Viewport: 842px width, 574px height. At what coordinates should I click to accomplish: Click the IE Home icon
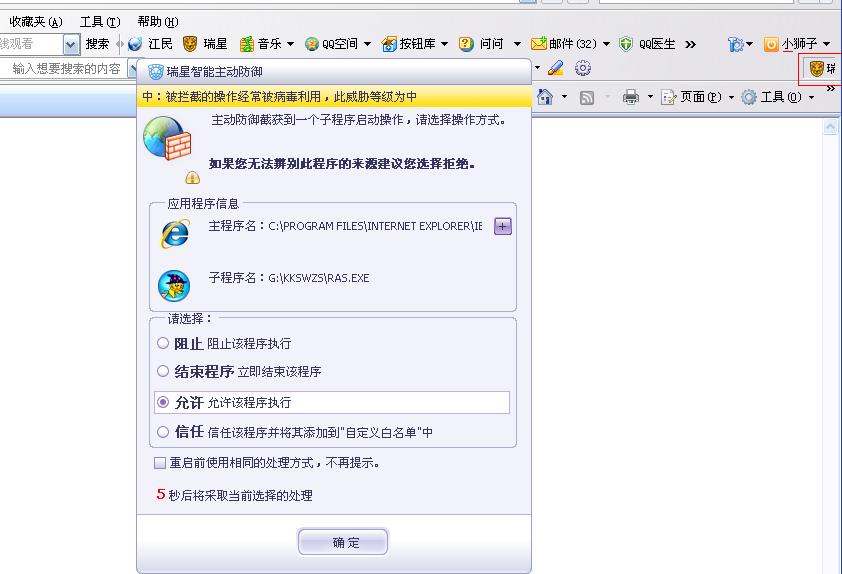(x=545, y=97)
